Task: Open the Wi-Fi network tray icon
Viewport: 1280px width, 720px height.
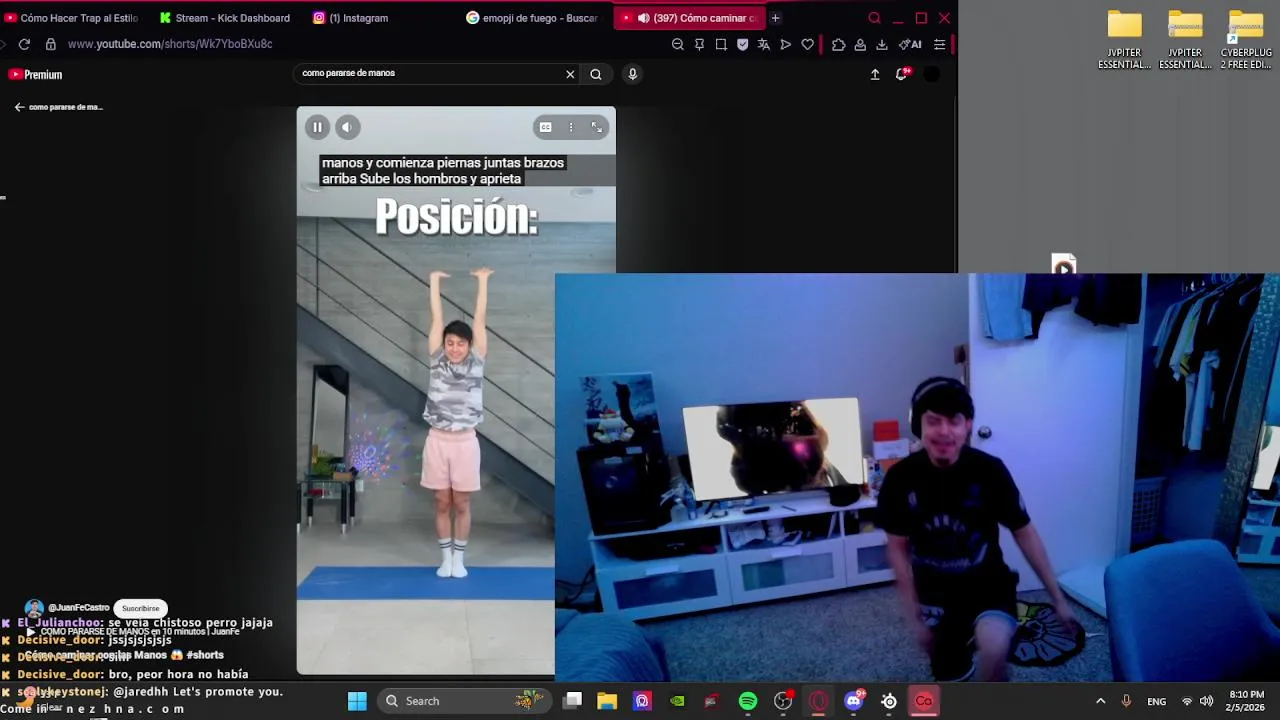Action: [x=1187, y=701]
